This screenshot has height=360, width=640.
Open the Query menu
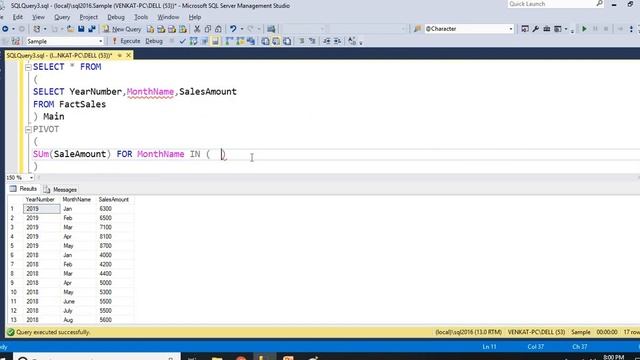click(62, 17)
